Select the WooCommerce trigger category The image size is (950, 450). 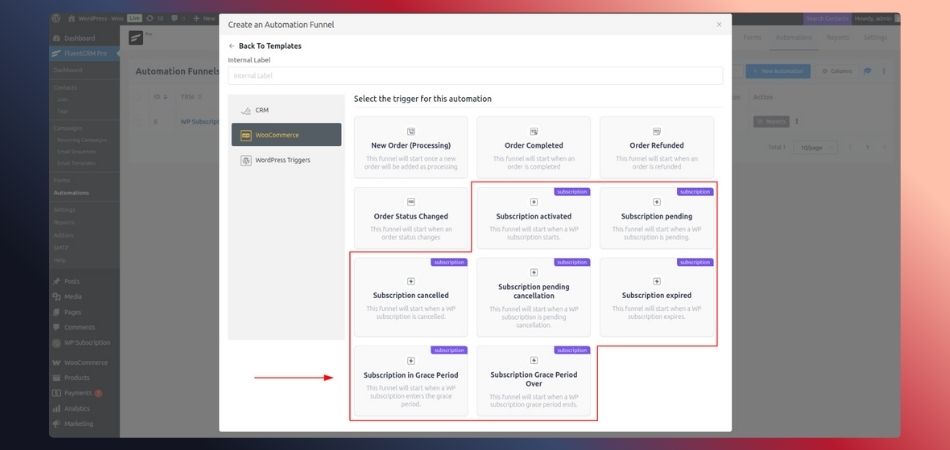(286, 135)
